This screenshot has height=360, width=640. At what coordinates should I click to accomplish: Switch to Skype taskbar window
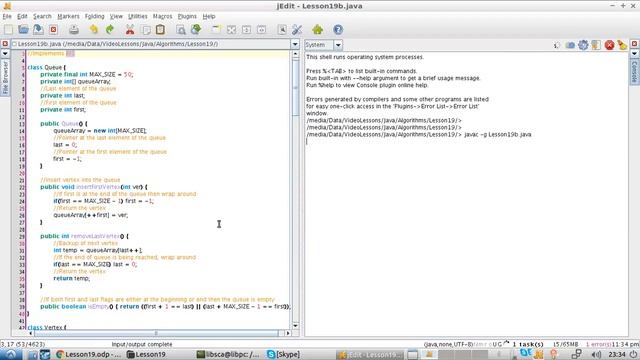click(x=284, y=354)
